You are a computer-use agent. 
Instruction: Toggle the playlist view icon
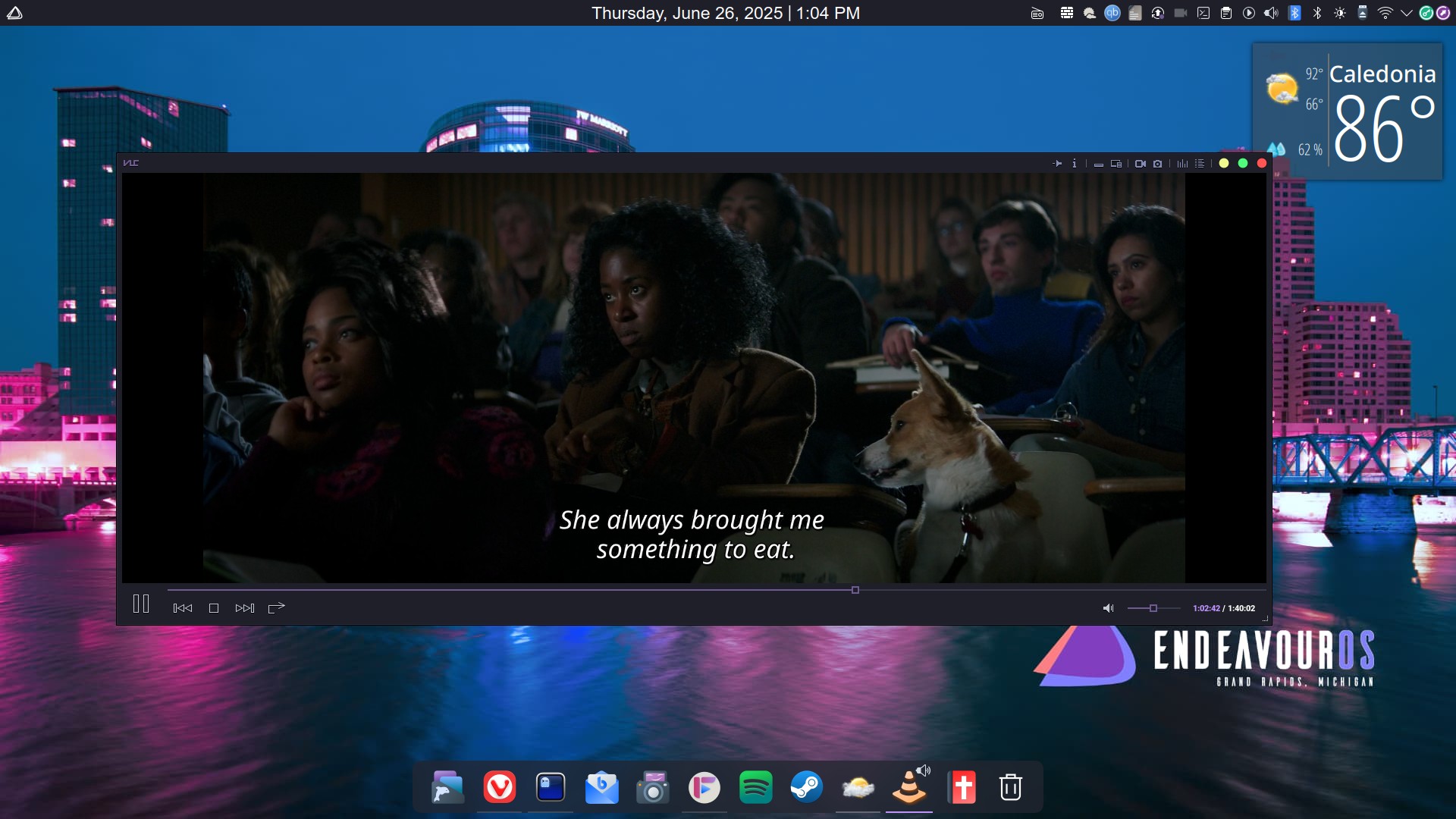point(1200,163)
